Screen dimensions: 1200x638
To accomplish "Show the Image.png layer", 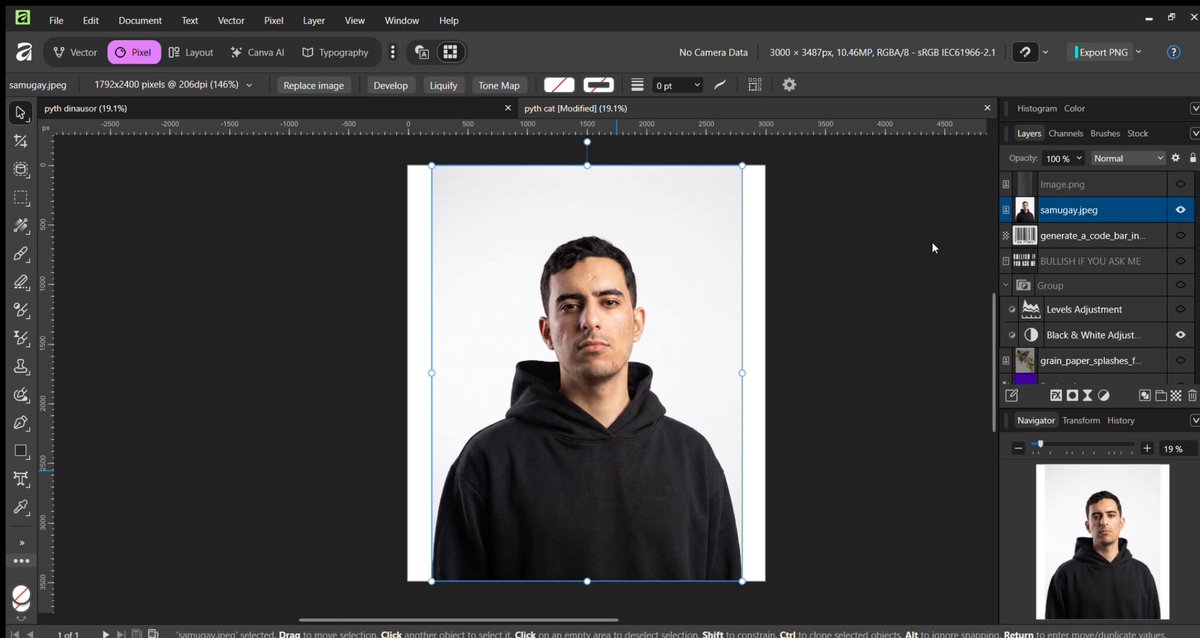I will click(x=1181, y=184).
